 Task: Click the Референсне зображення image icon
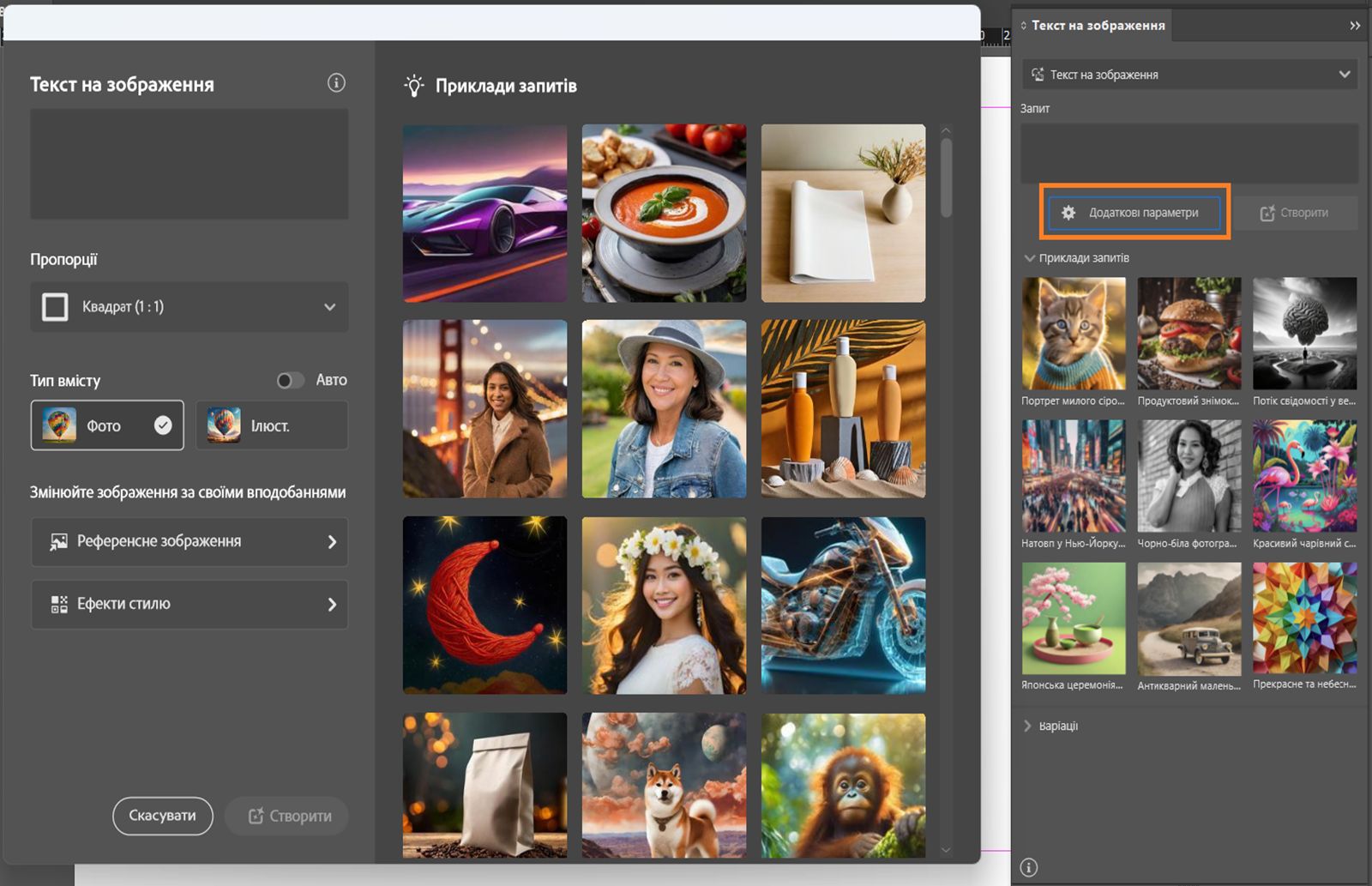pyautogui.click(x=58, y=542)
